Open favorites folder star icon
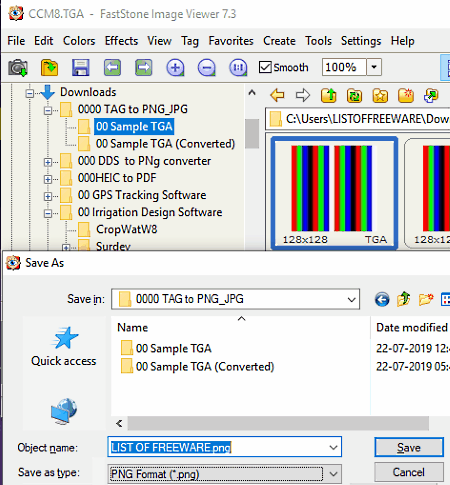Screen dimensions: 450x485 [380, 95]
